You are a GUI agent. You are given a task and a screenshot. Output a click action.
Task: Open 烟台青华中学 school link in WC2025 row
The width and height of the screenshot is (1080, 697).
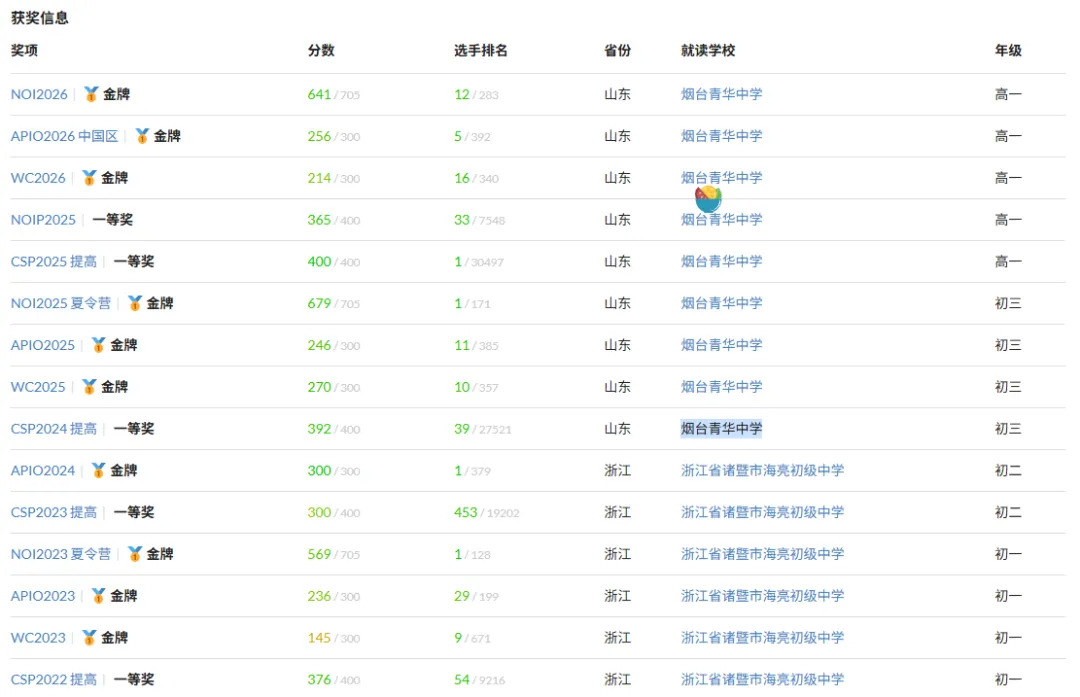click(721, 387)
